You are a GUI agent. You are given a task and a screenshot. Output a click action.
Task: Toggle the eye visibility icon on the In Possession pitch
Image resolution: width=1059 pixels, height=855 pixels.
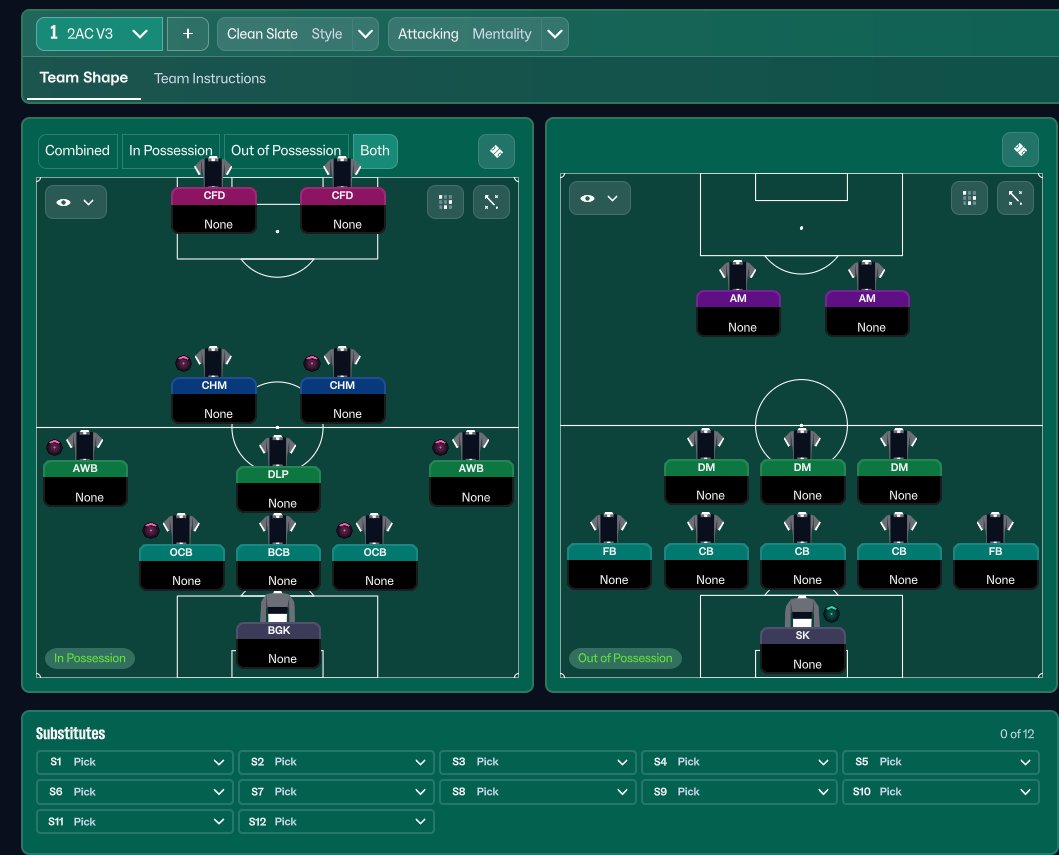point(63,202)
